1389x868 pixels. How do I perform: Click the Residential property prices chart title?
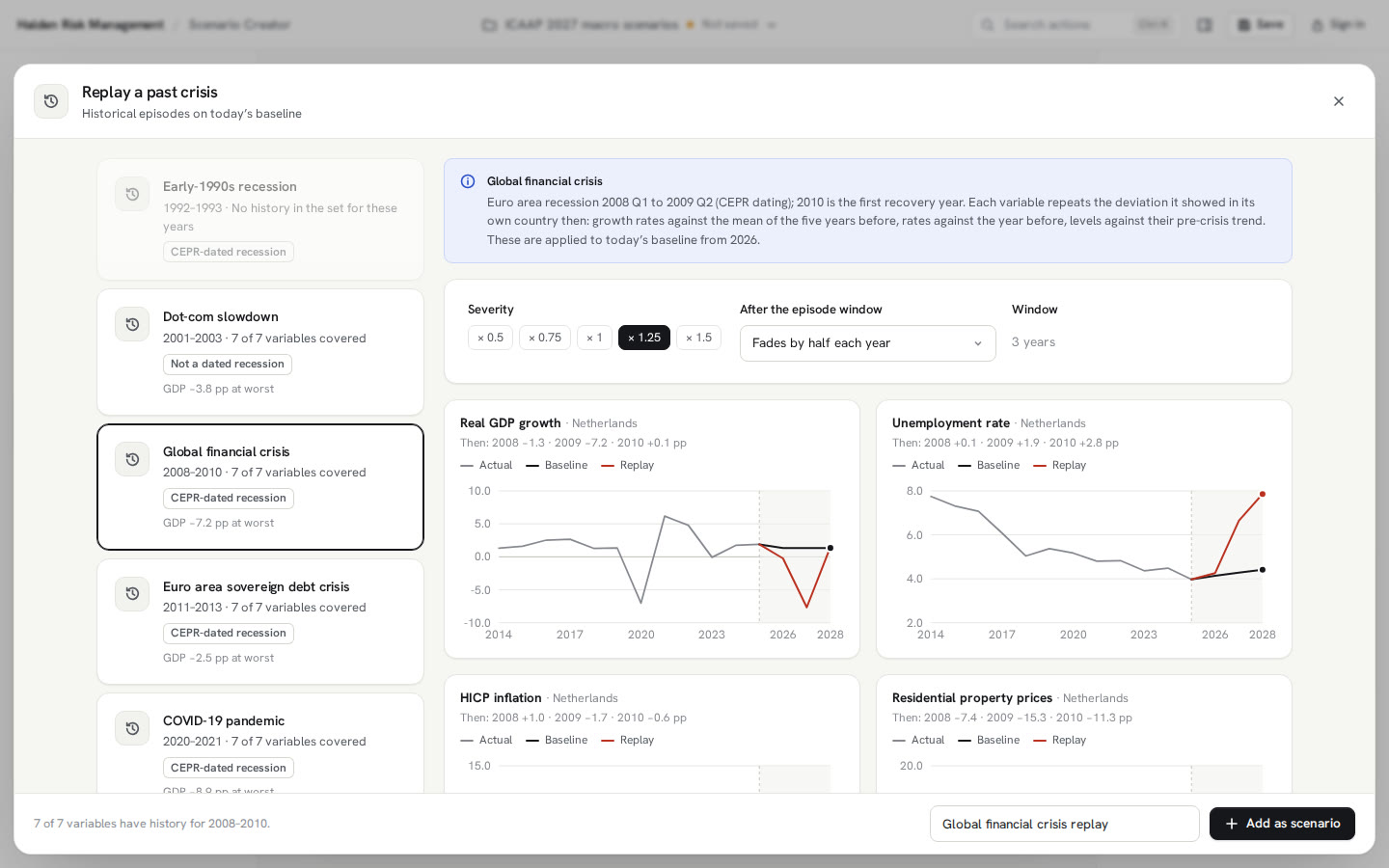click(971, 698)
